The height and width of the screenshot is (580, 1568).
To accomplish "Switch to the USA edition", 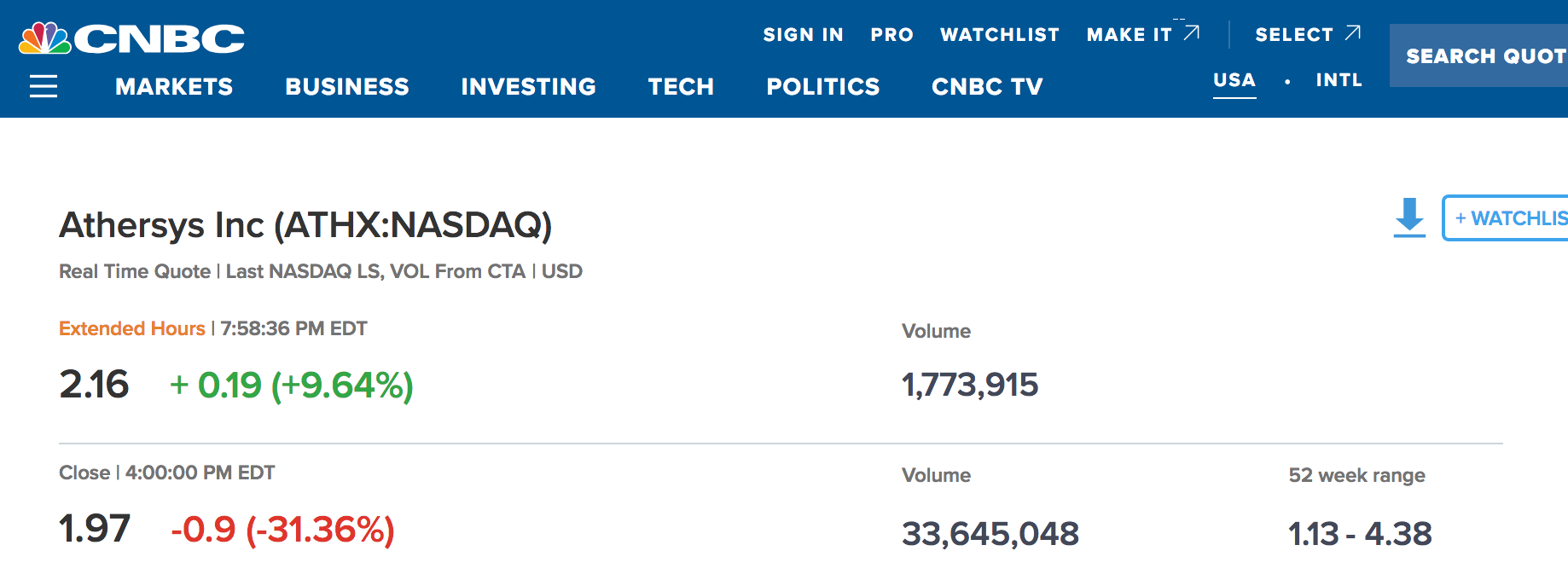I will point(1234,80).
